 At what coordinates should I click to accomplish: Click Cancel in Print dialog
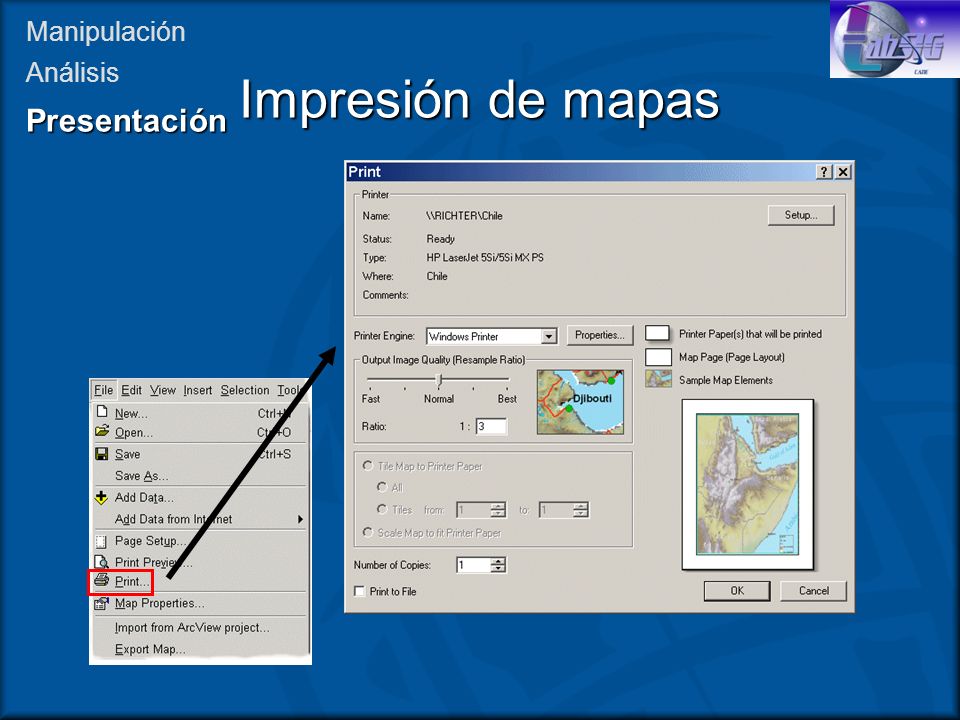tap(814, 591)
